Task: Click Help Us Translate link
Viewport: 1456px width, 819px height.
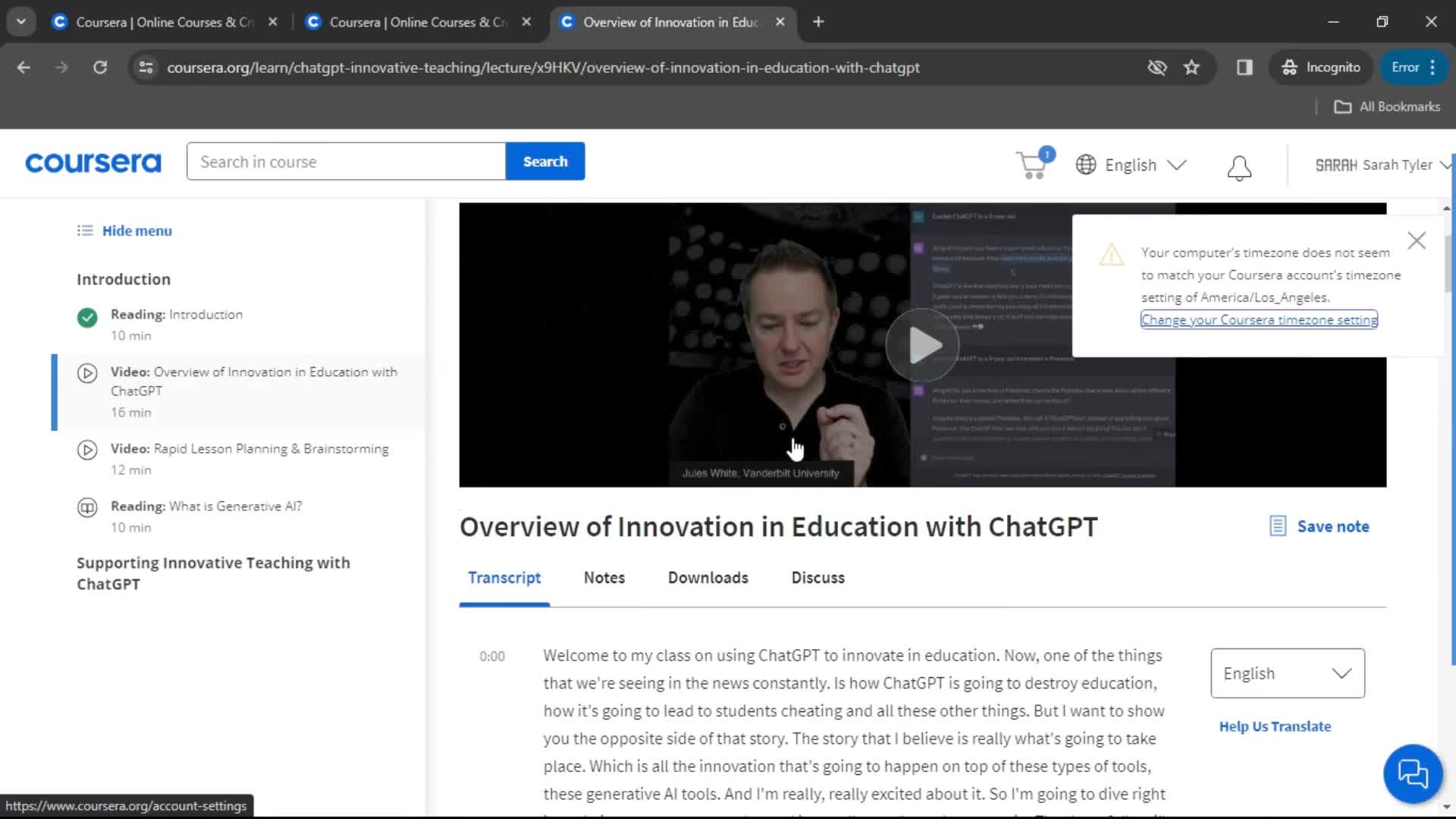Action: [1275, 726]
